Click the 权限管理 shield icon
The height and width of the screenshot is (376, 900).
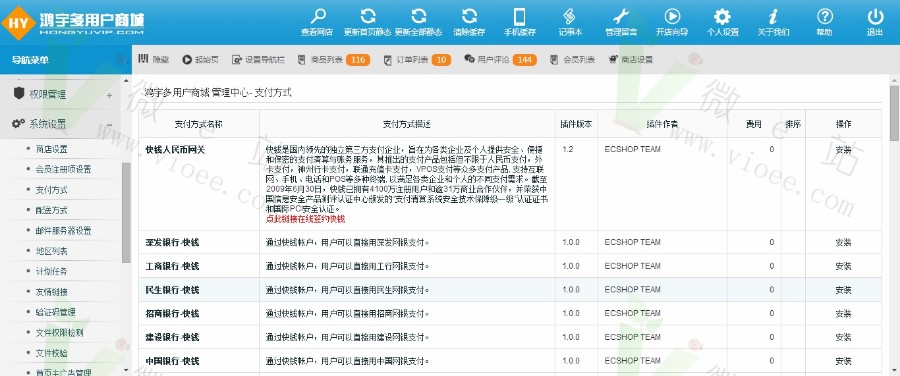[18, 94]
